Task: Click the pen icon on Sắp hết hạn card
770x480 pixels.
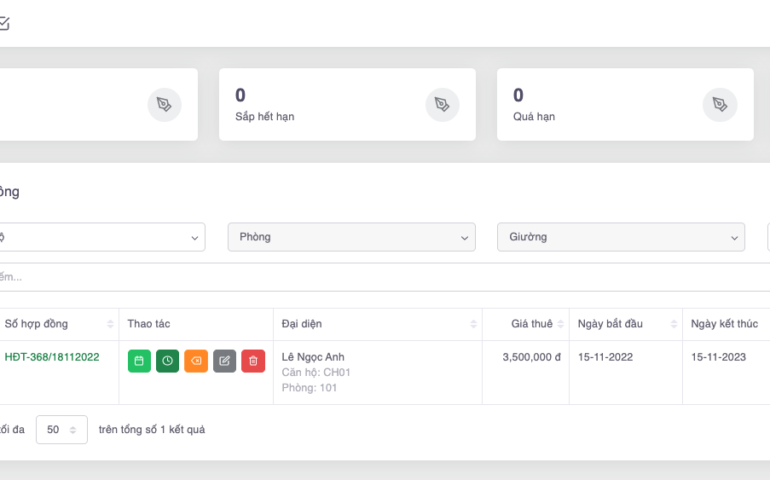Action: click(x=442, y=105)
